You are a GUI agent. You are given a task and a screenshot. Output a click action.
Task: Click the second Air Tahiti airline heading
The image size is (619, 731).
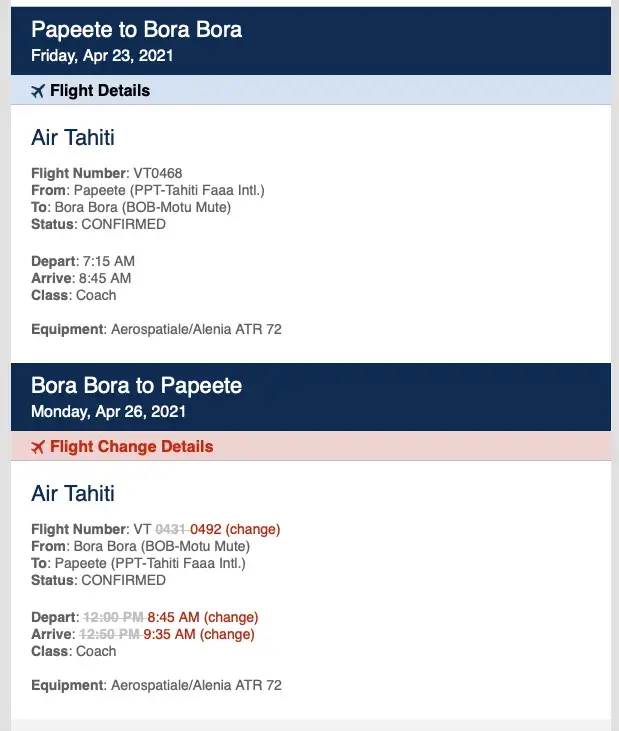73,493
